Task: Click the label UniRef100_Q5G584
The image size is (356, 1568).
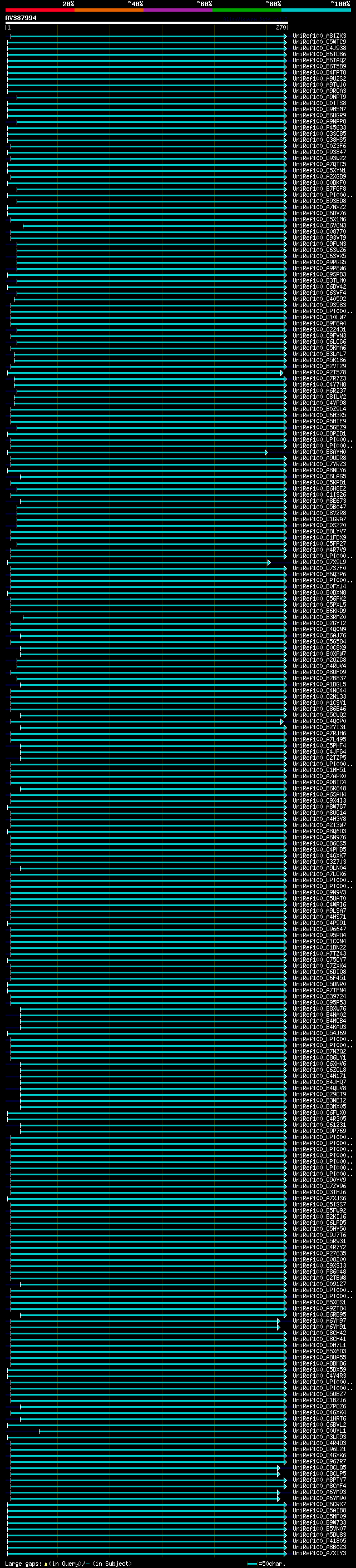Action: [319, 641]
